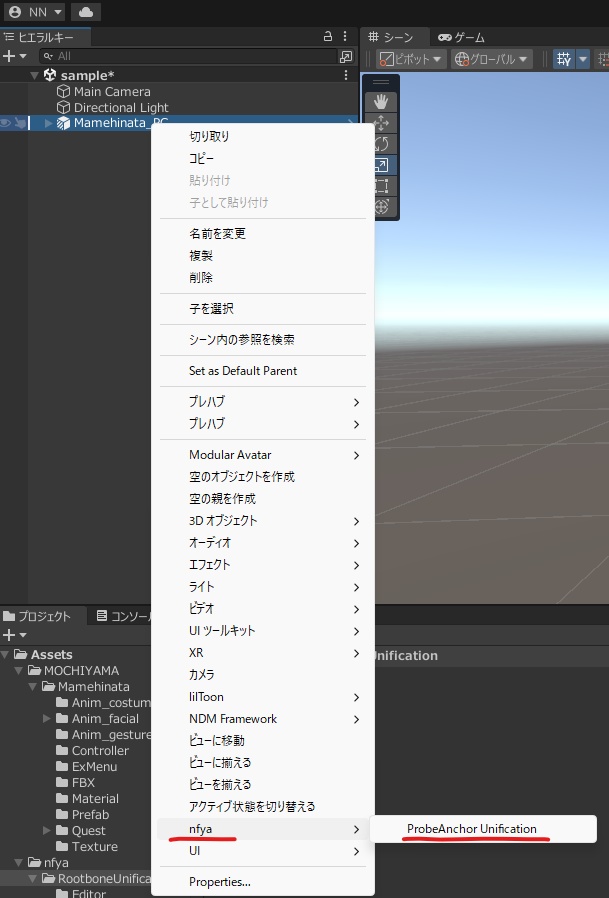Choose コピー from context menu
This screenshot has width=609, height=898.
tap(262, 158)
